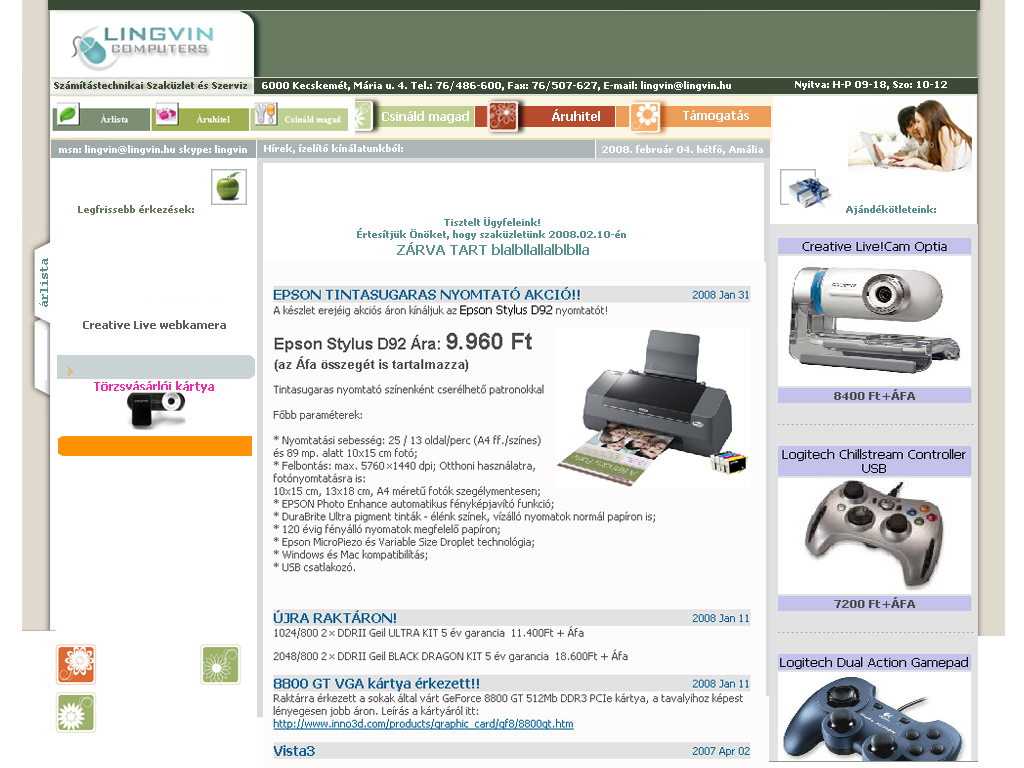Click the Számítástechnikai Szaküzlet és Szerviz tagline
The width and height of the screenshot is (1024, 768).
(150, 86)
